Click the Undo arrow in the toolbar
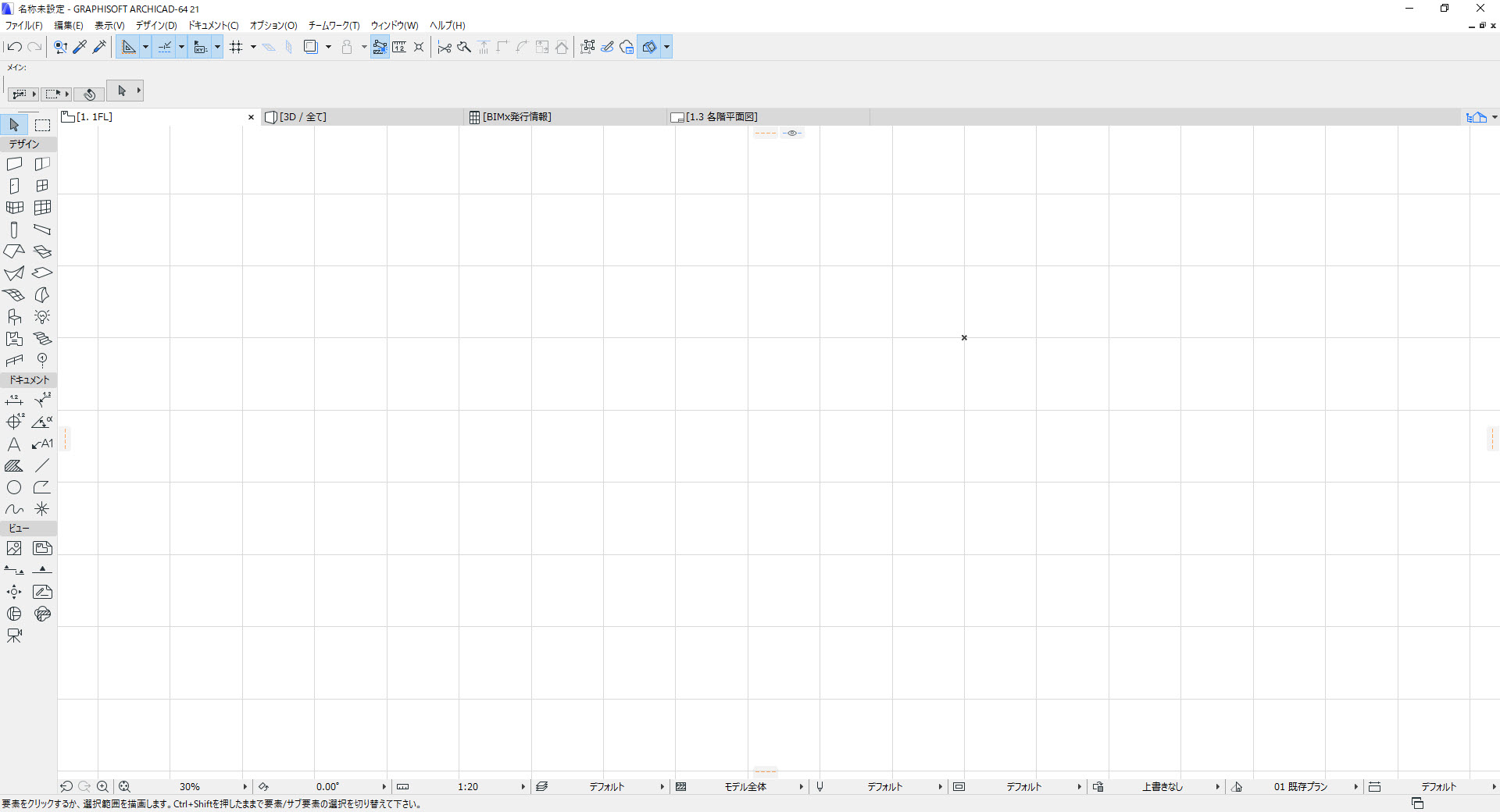This screenshot has width=1500, height=812. [x=14, y=47]
